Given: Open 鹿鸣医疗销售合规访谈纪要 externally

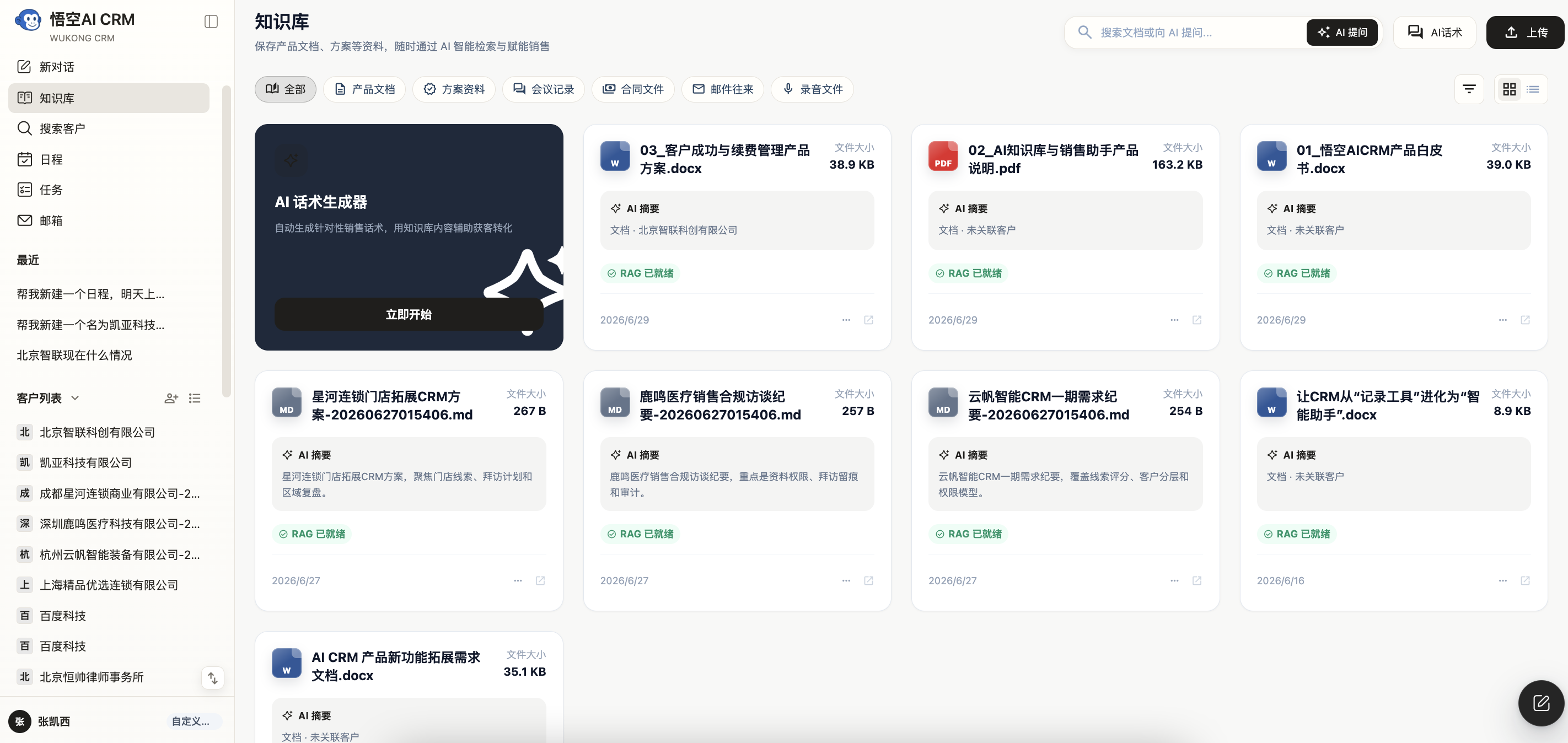Looking at the screenshot, I should (x=868, y=580).
